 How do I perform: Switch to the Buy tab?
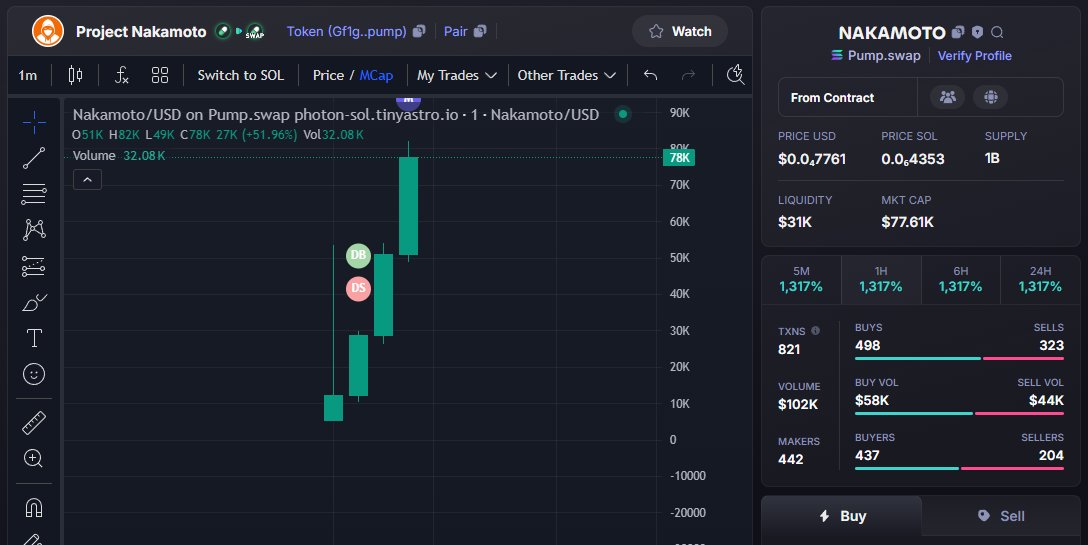click(x=842, y=516)
